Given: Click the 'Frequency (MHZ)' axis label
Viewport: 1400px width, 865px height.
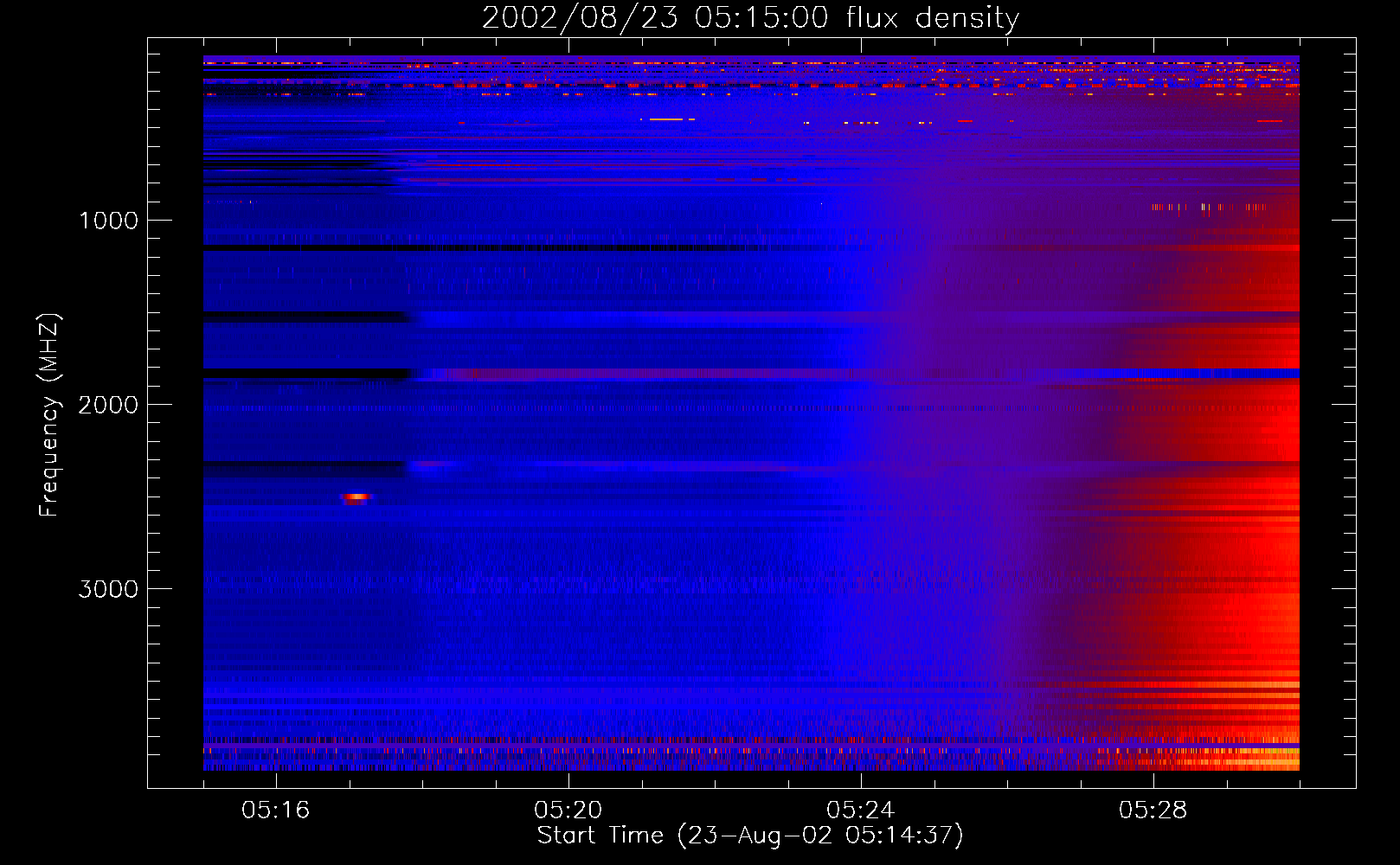Looking at the screenshot, I should click(50, 415).
